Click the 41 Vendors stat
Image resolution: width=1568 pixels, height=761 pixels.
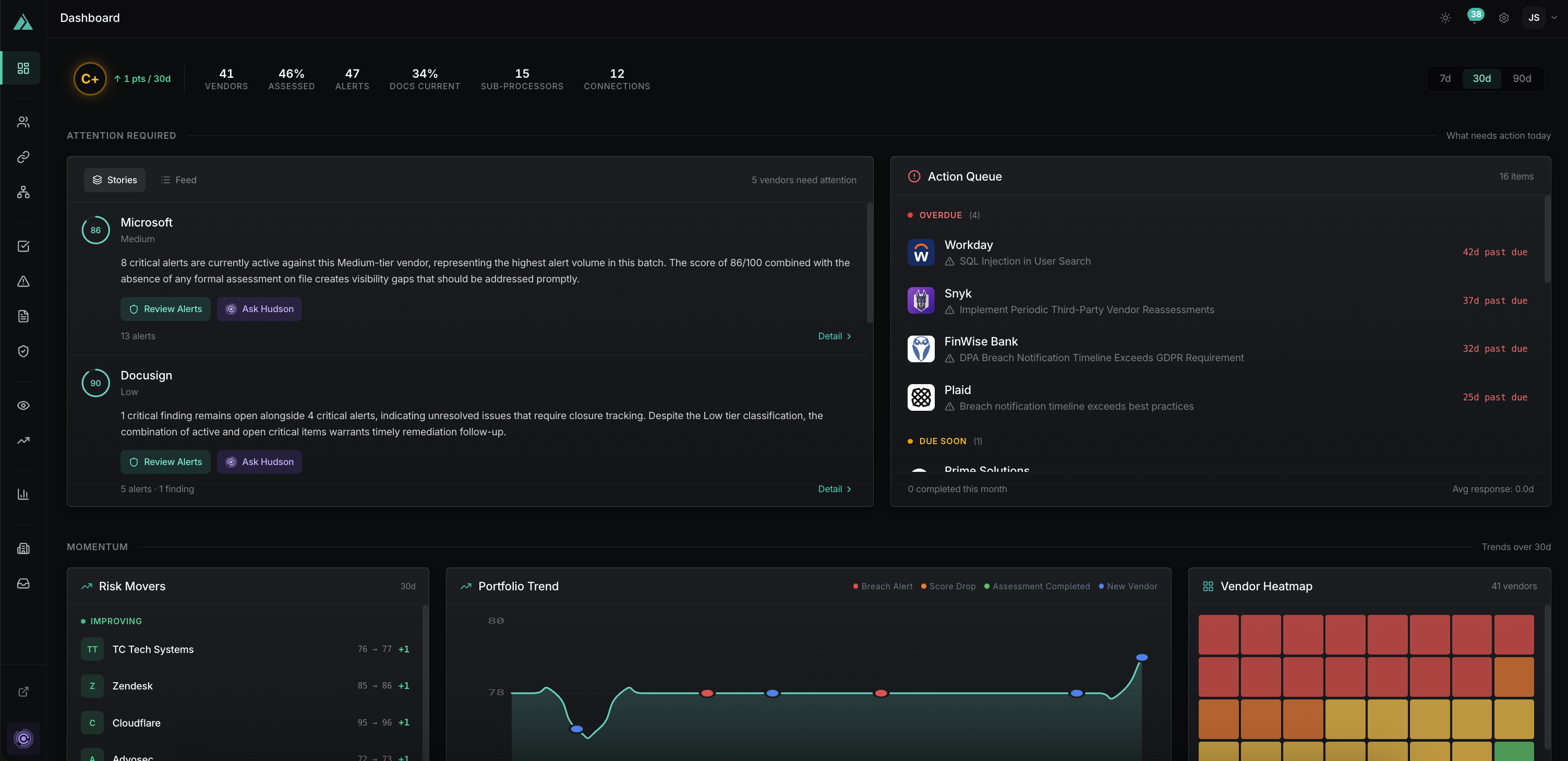pos(226,79)
